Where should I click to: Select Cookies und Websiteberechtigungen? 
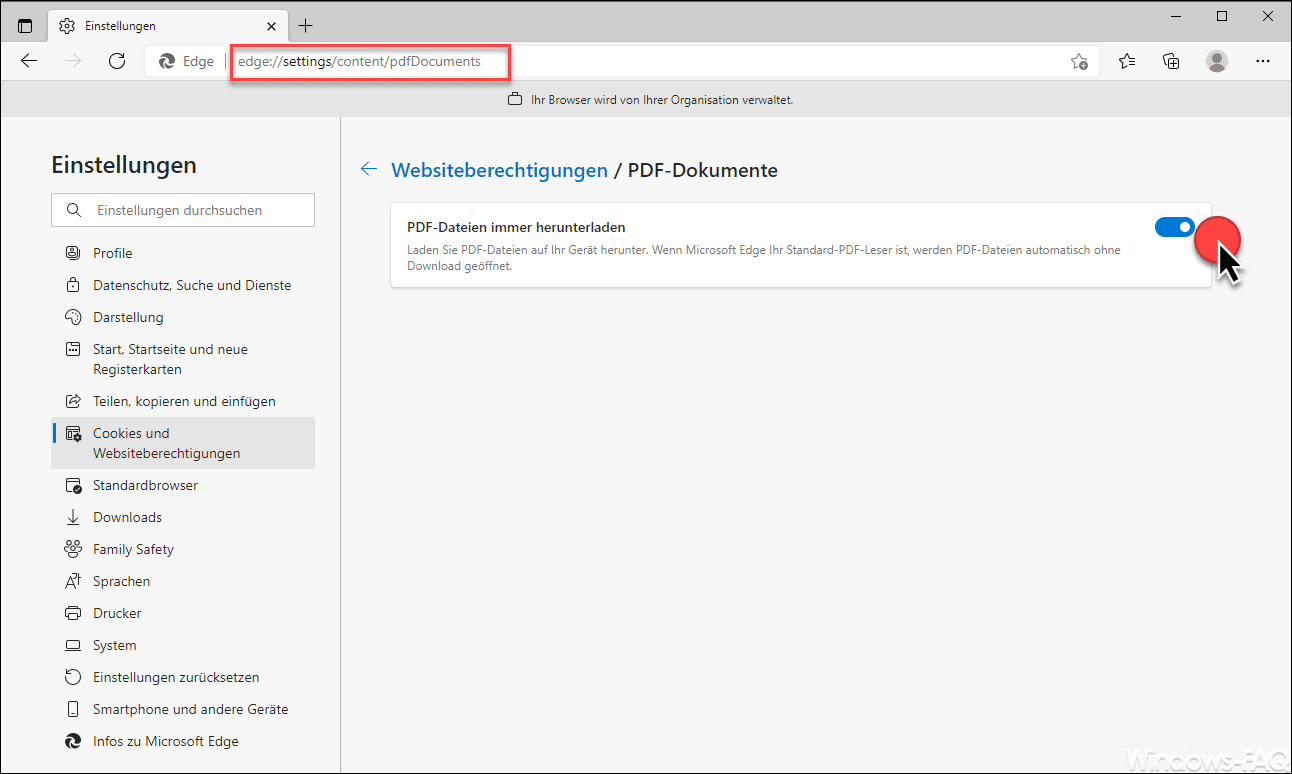183,443
